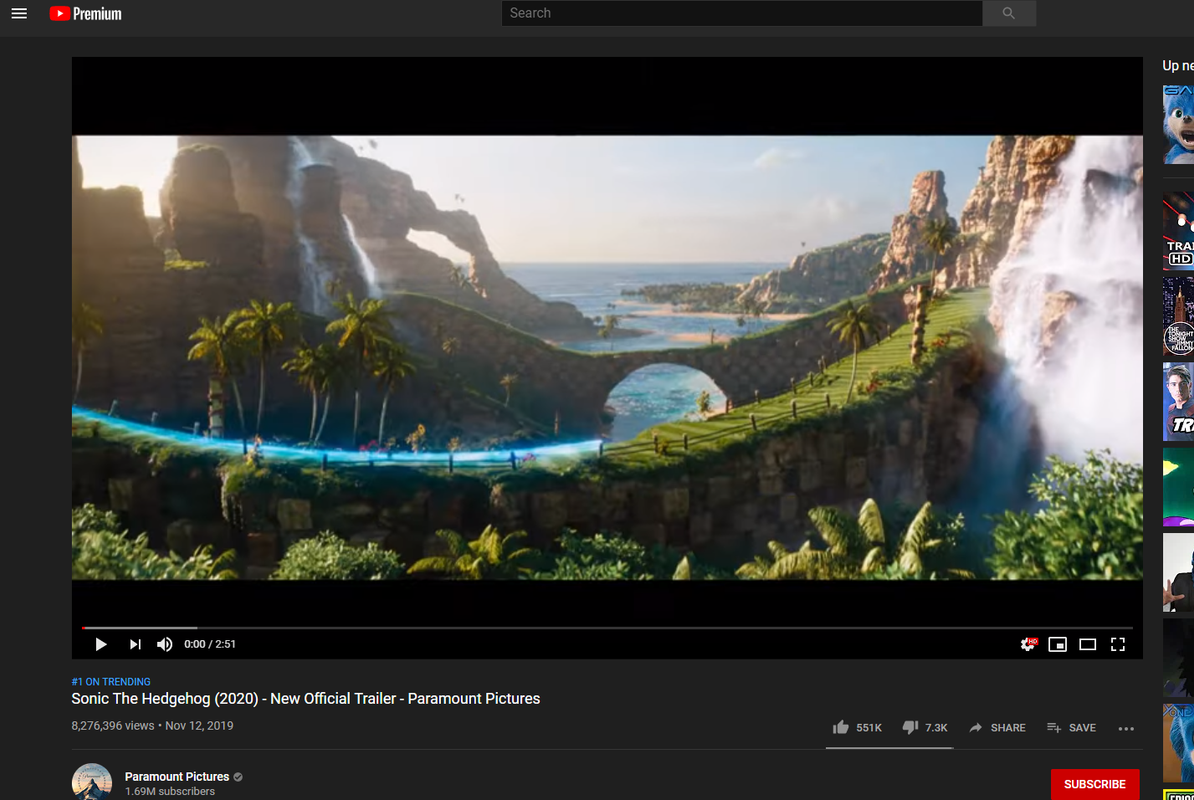Viewport: 1194px width, 800px height.
Task: Click the 0:00 / 2:51 time display
Action: point(210,645)
